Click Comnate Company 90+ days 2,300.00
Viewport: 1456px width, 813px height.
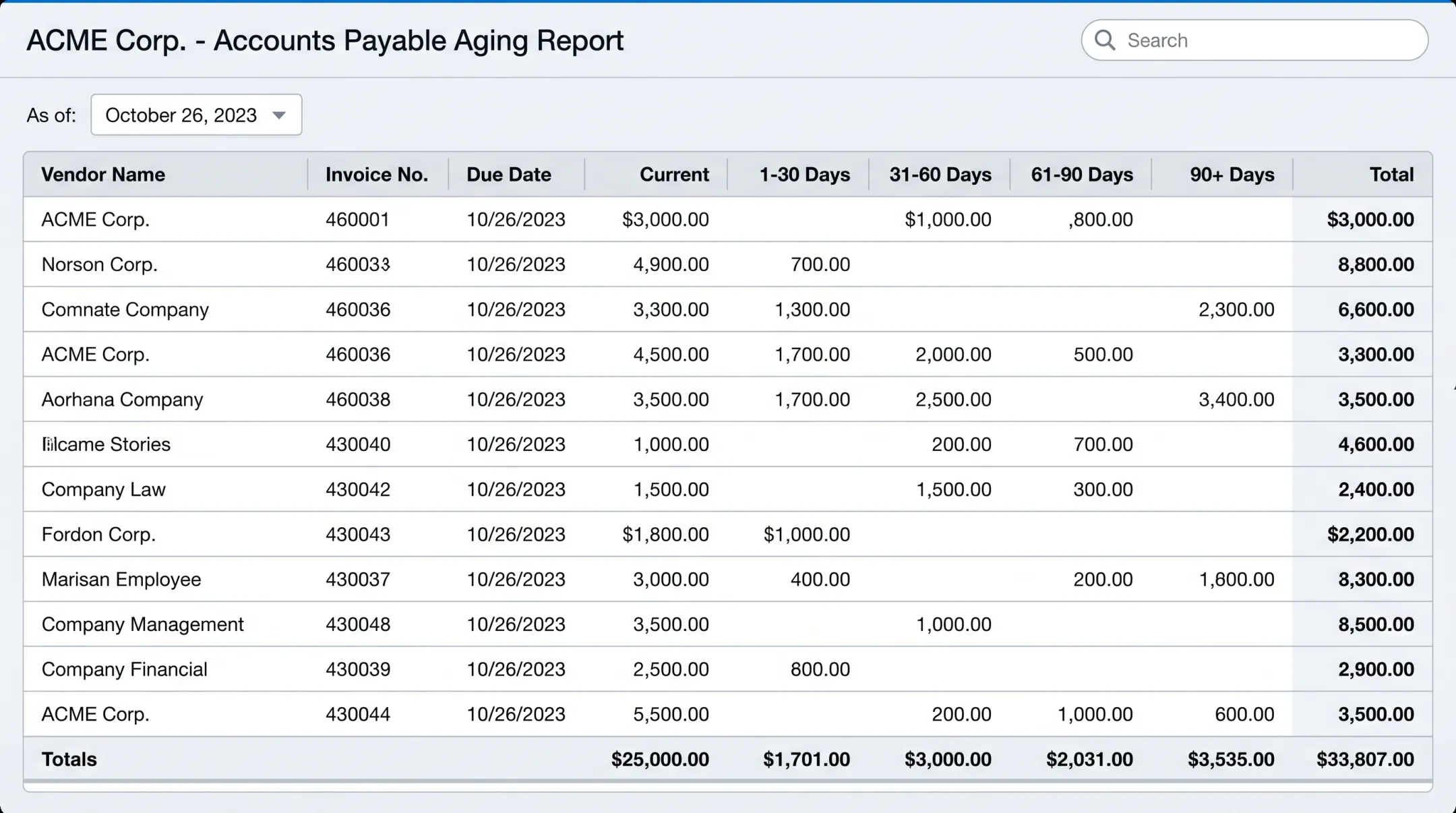pos(1236,309)
